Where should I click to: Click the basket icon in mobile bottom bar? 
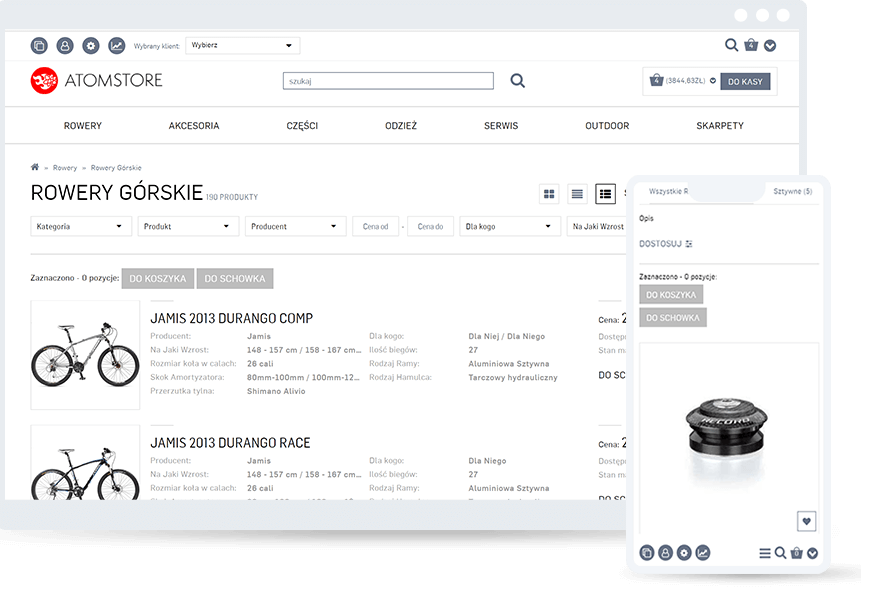(797, 553)
